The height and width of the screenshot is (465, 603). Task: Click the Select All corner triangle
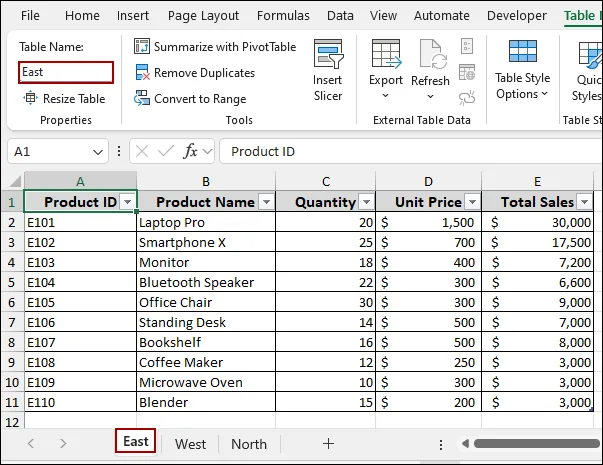pos(15,181)
